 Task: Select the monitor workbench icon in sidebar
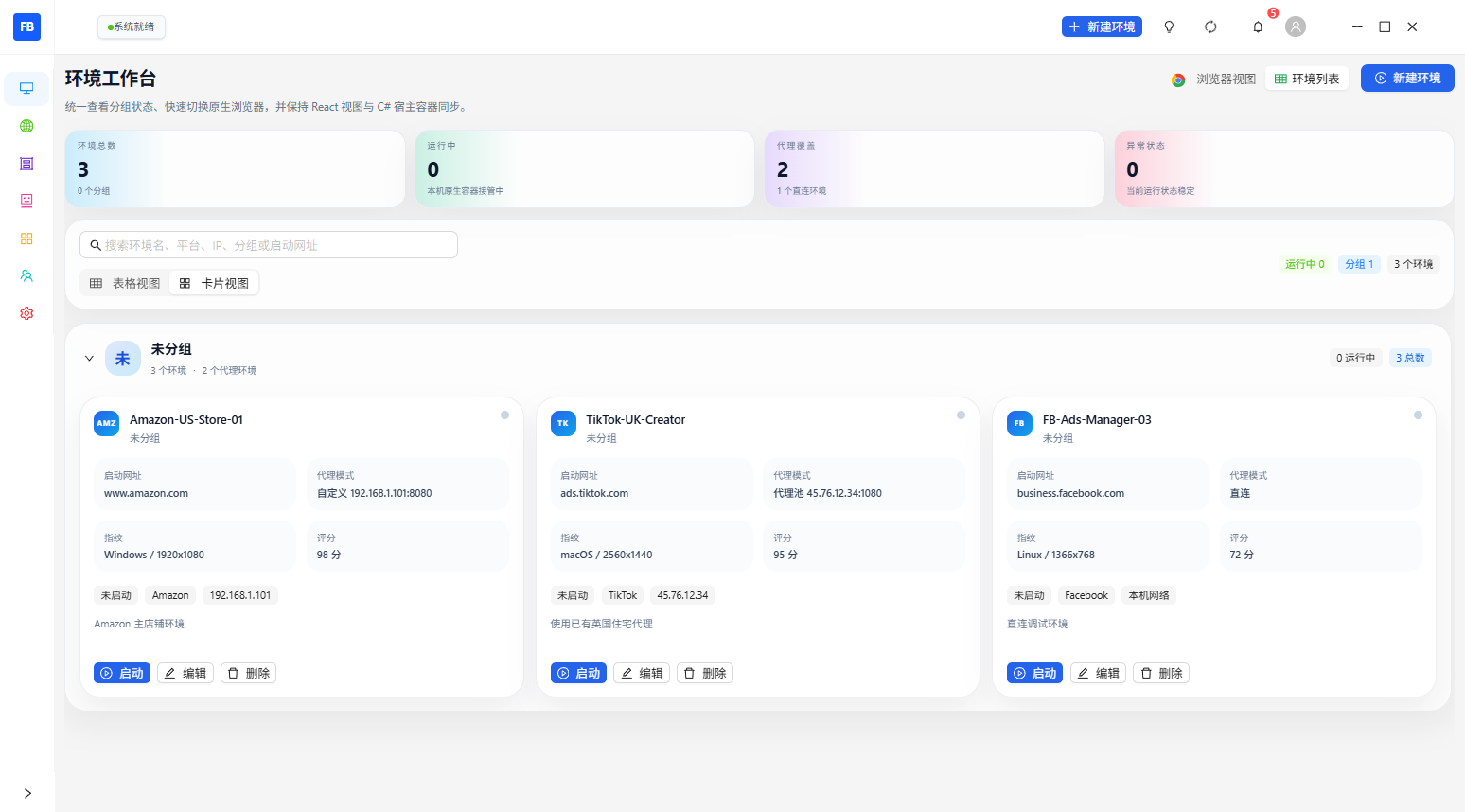[x=26, y=88]
